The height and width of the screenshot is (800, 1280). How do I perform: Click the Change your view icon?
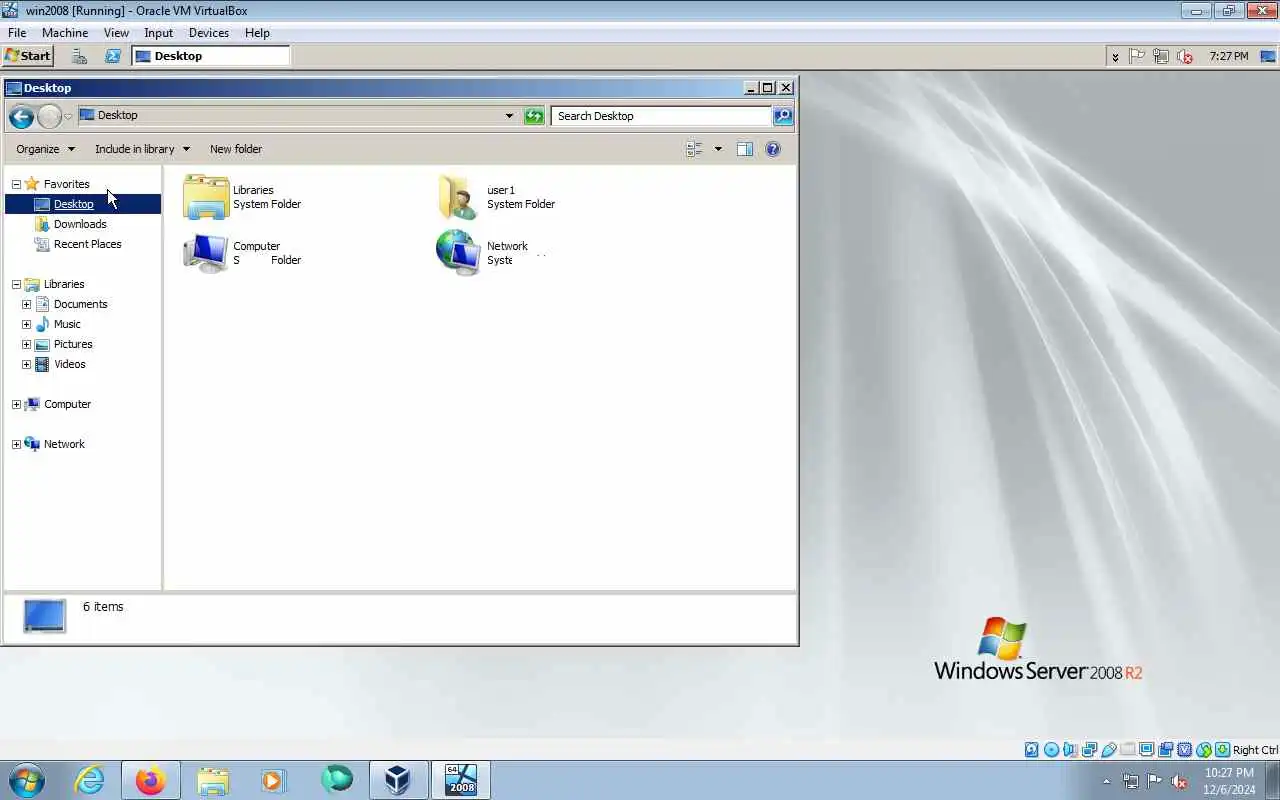point(694,149)
